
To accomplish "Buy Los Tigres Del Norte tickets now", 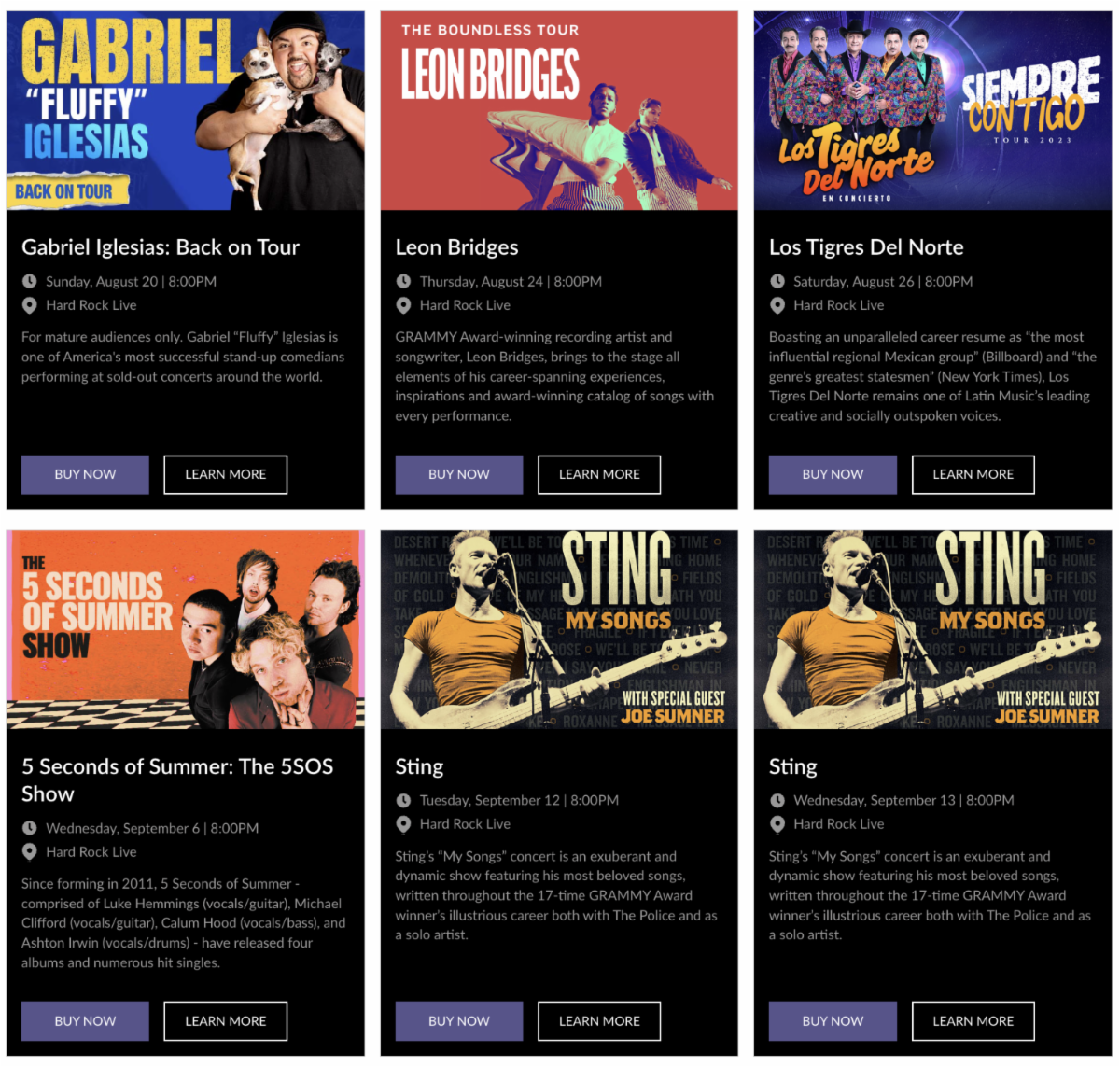I will [x=833, y=474].
